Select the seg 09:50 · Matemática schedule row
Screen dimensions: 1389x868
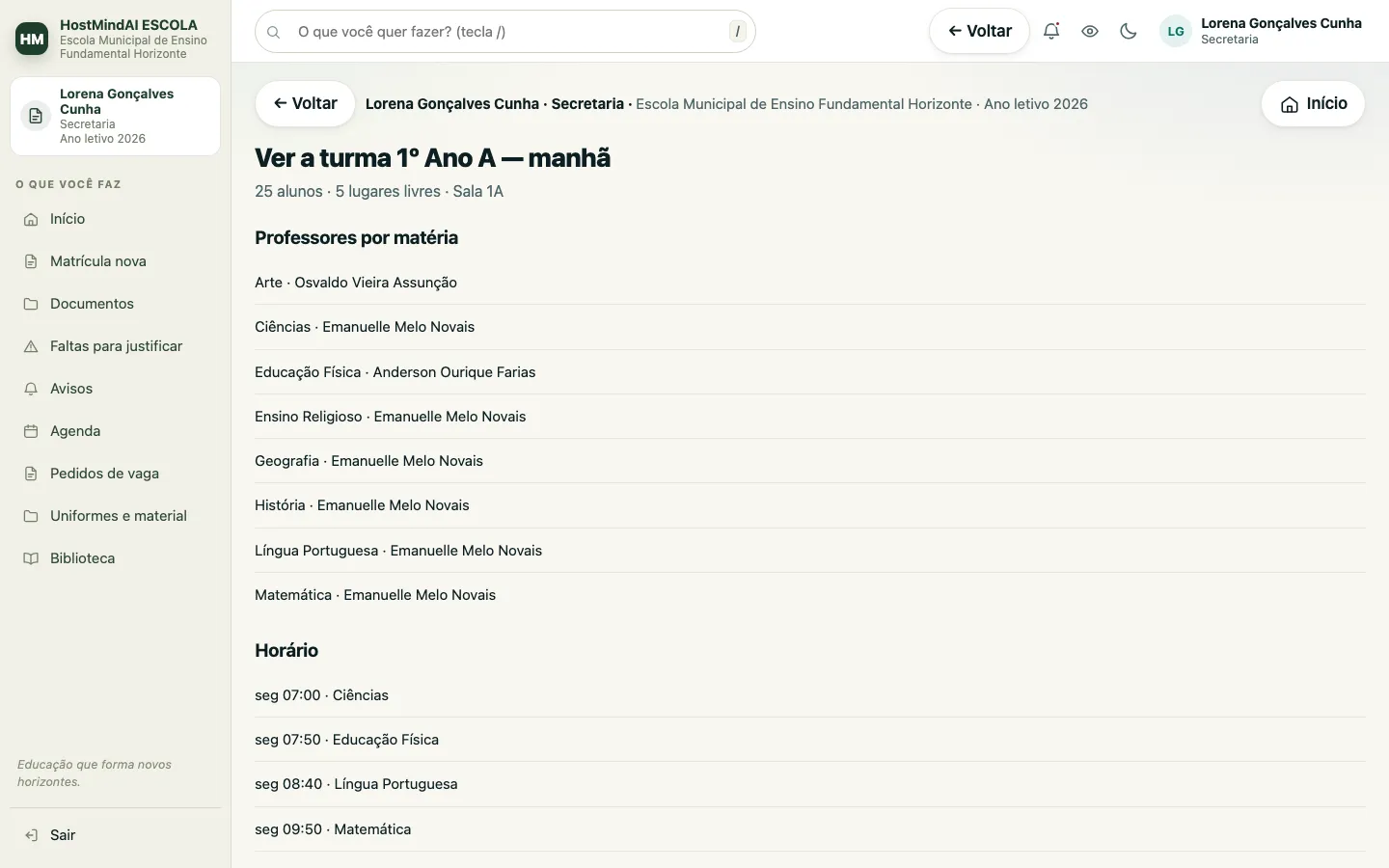(810, 829)
